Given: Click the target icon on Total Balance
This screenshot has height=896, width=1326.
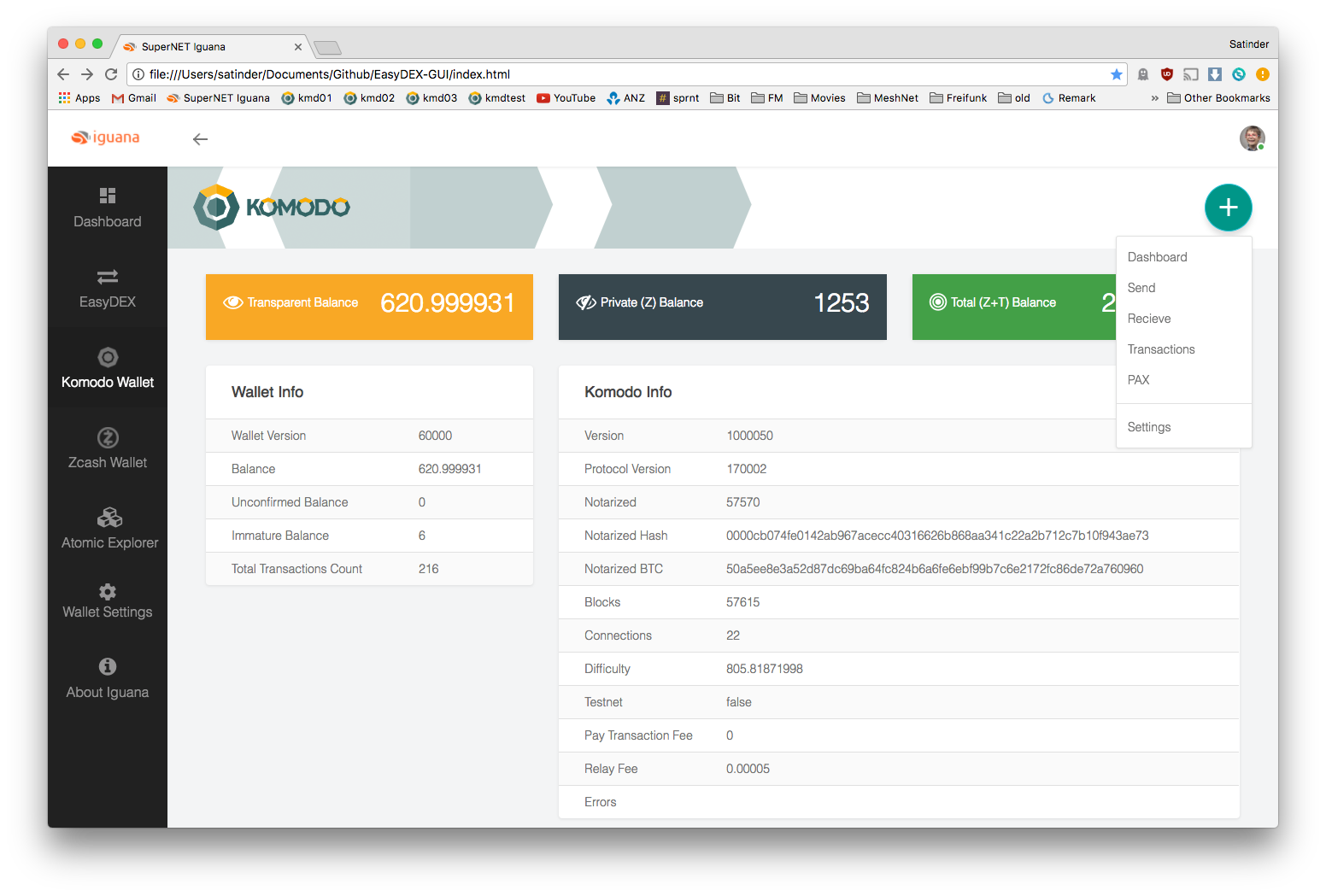Looking at the screenshot, I should click(x=938, y=302).
